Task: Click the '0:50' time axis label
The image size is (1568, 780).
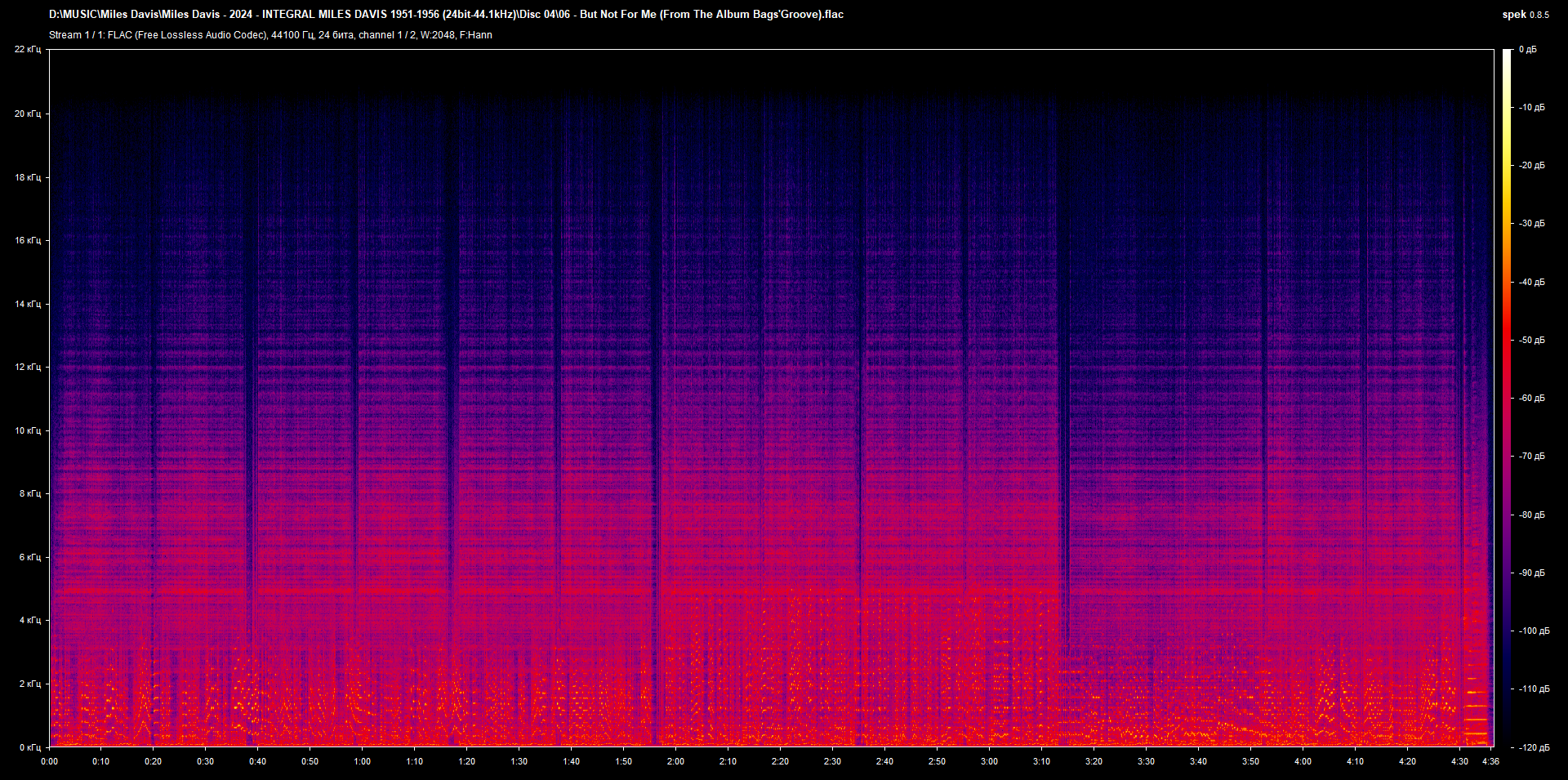Action: (x=310, y=761)
